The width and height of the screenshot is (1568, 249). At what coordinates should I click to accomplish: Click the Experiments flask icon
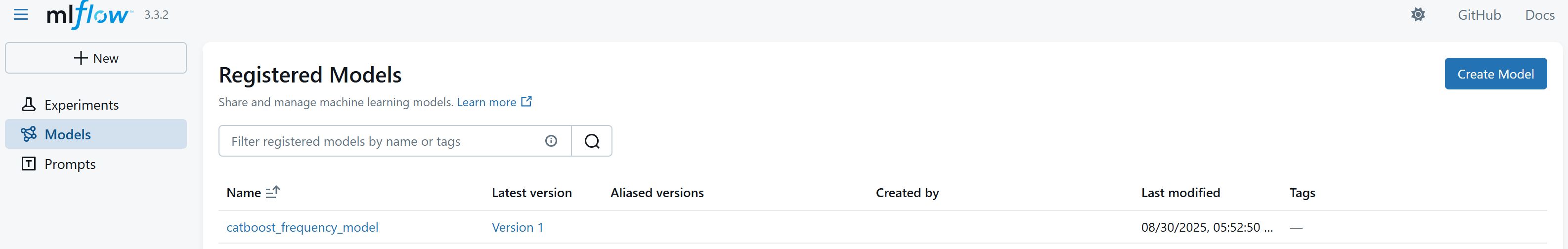tap(29, 105)
